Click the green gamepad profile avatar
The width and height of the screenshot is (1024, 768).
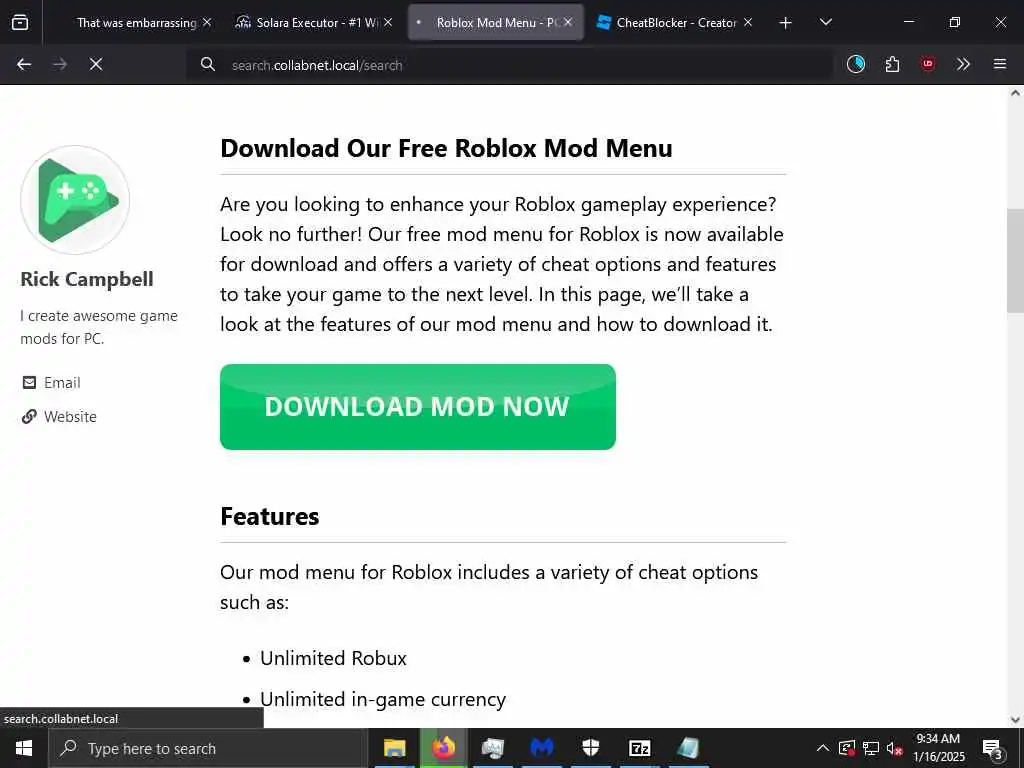click(75, 200)
